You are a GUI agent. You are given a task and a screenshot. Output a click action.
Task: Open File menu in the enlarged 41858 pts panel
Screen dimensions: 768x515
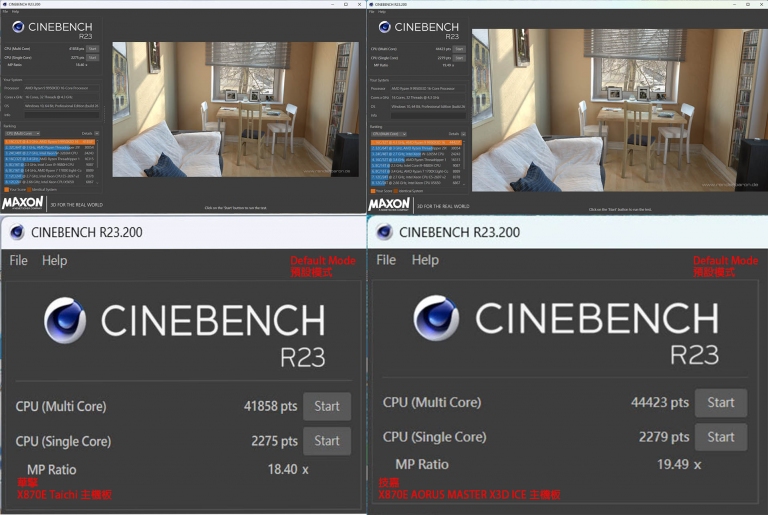pos(18,260)
